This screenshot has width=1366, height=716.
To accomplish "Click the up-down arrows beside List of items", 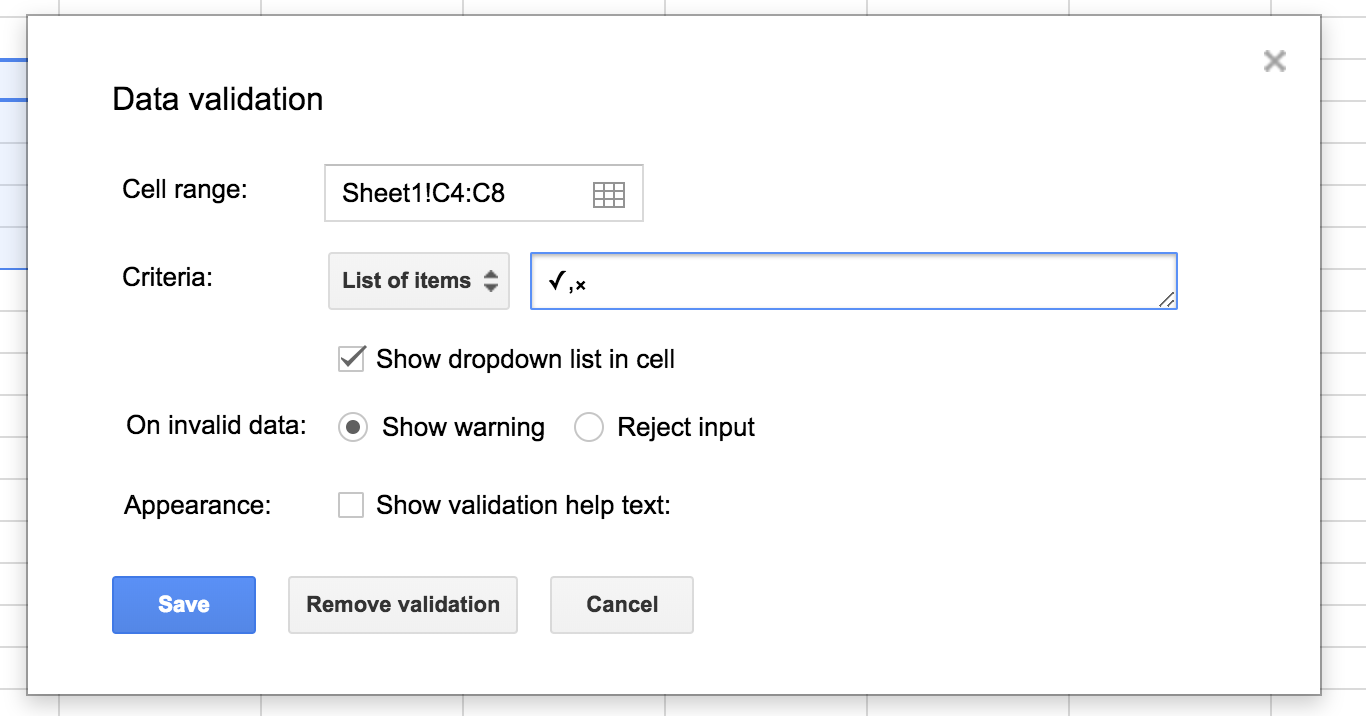I will click(x=491, y=281).
